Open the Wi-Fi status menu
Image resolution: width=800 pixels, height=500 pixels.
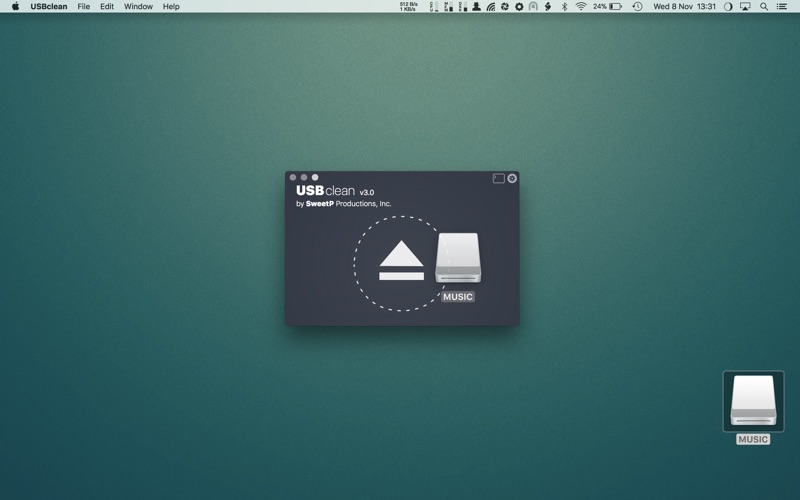point(580,6)
